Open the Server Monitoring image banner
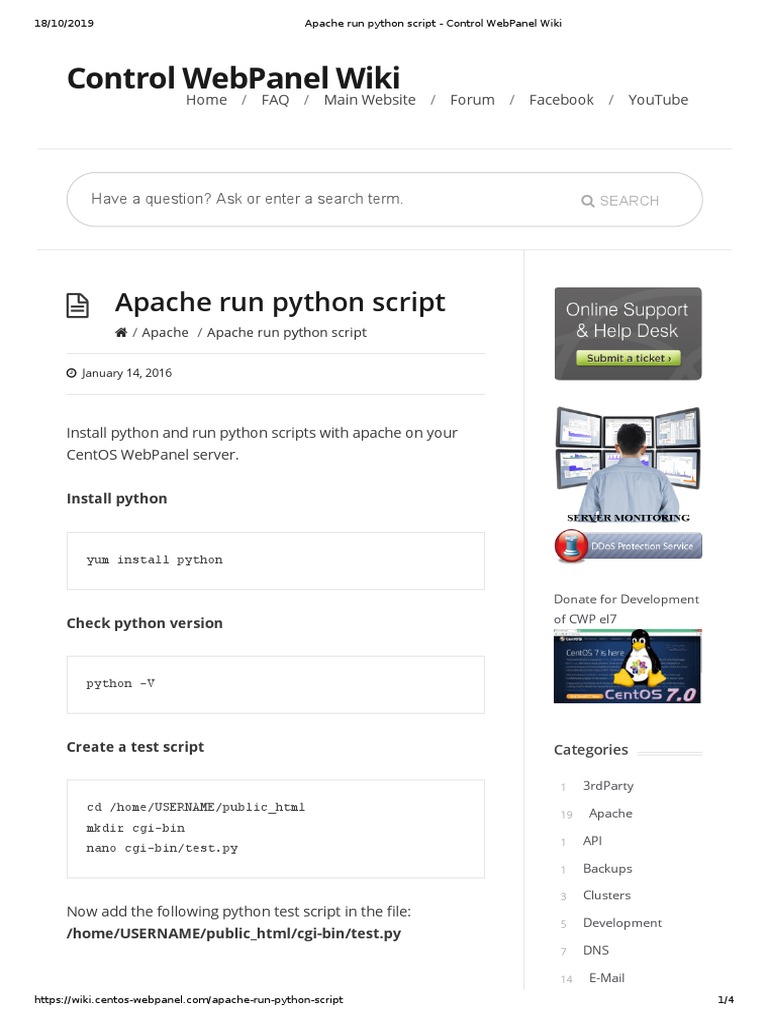768x1024 pixels. 628,465
